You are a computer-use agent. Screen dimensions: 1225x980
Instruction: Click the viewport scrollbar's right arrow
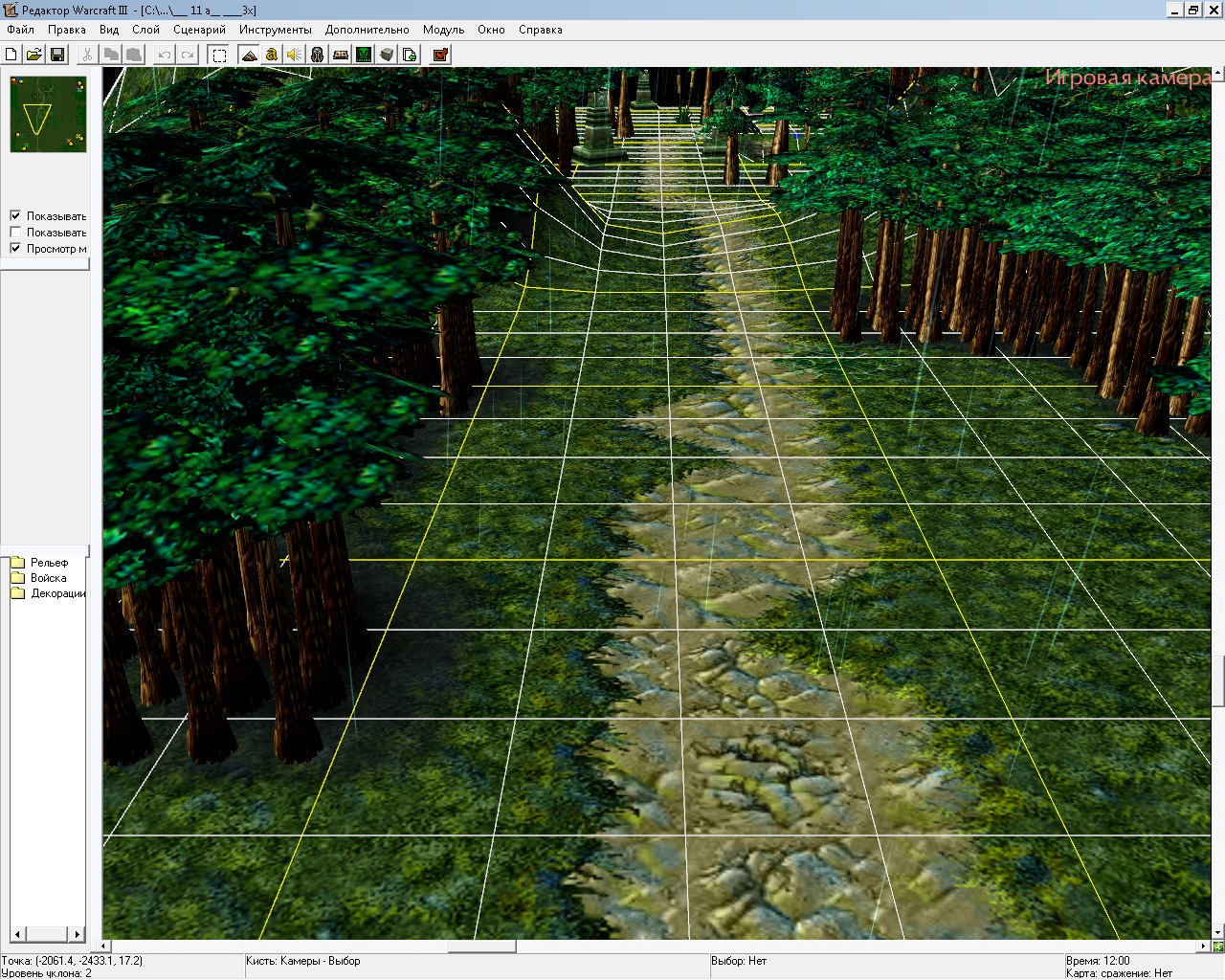pos(1204,947)
